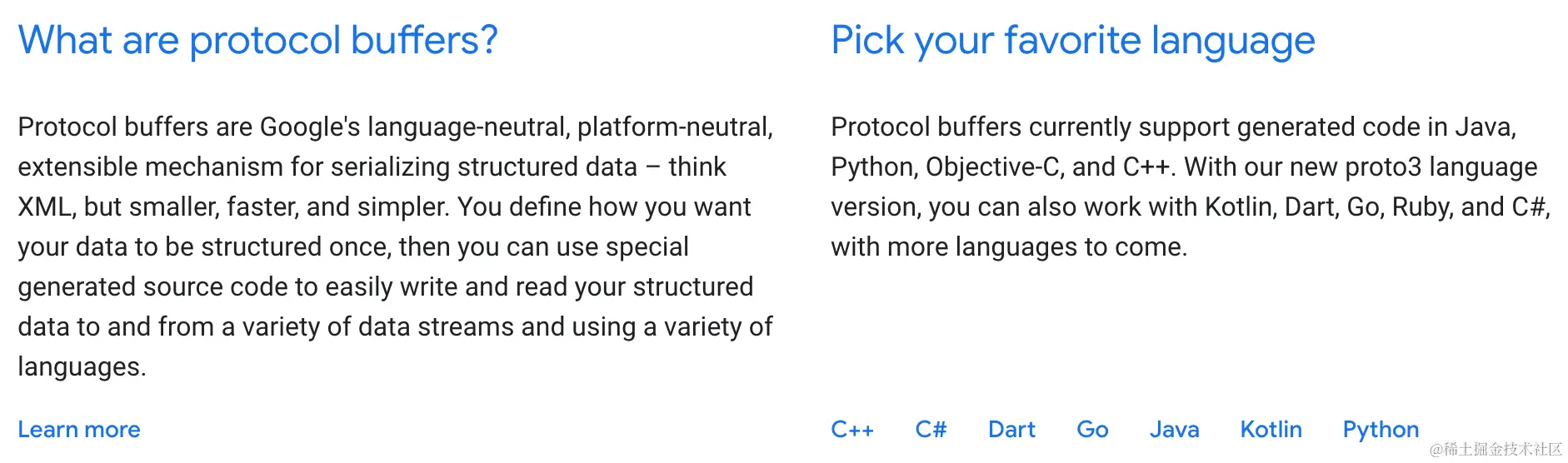Open the C++ language link

(x=852, y=430)
